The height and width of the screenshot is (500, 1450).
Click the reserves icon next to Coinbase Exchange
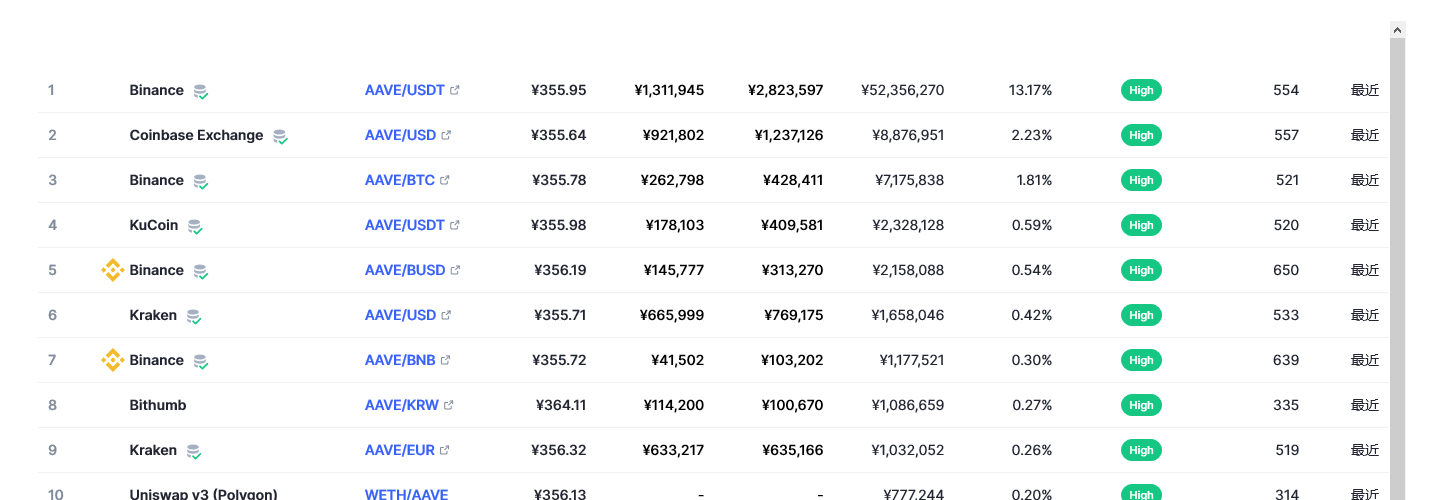pos(280,136)
